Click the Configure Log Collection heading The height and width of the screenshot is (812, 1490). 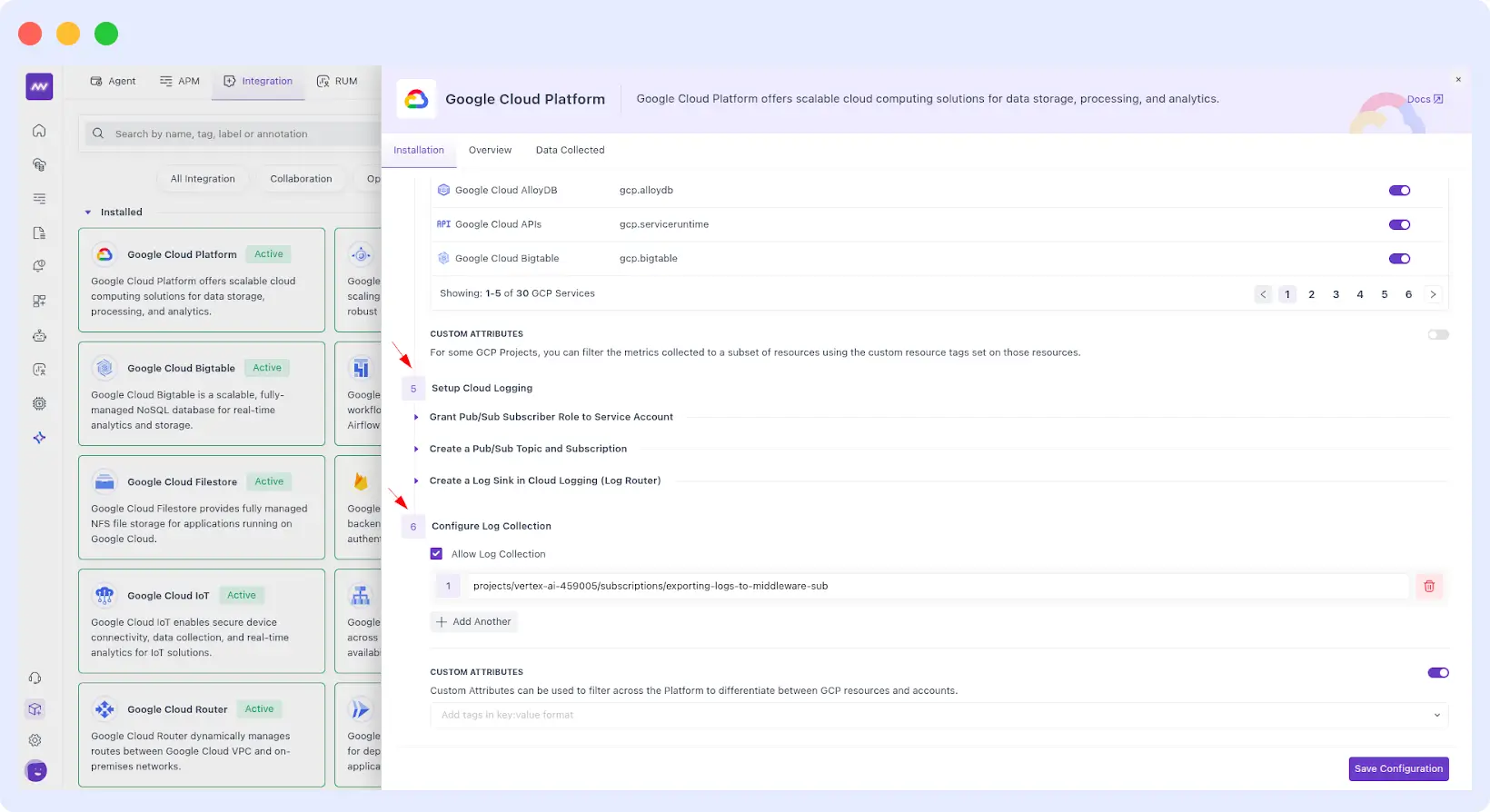[x=492, y=526]
